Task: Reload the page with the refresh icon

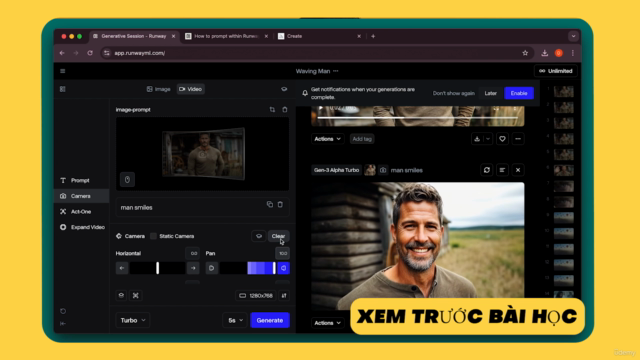Action: click(90, 53)
